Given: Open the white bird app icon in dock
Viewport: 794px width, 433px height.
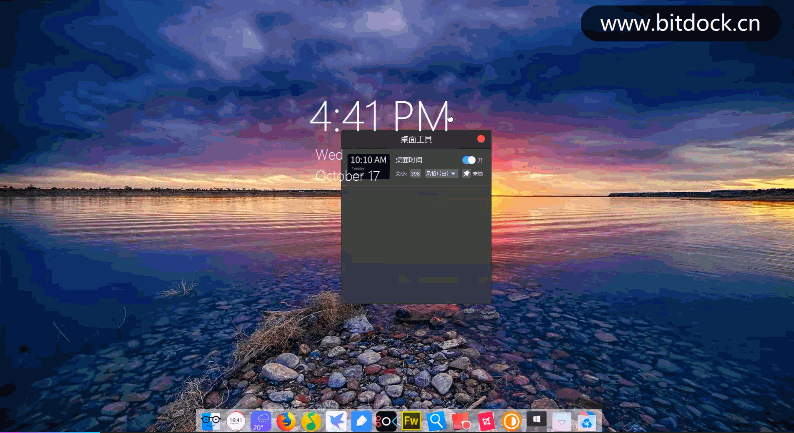Looking at the screenshot, I should click(336, 421).
